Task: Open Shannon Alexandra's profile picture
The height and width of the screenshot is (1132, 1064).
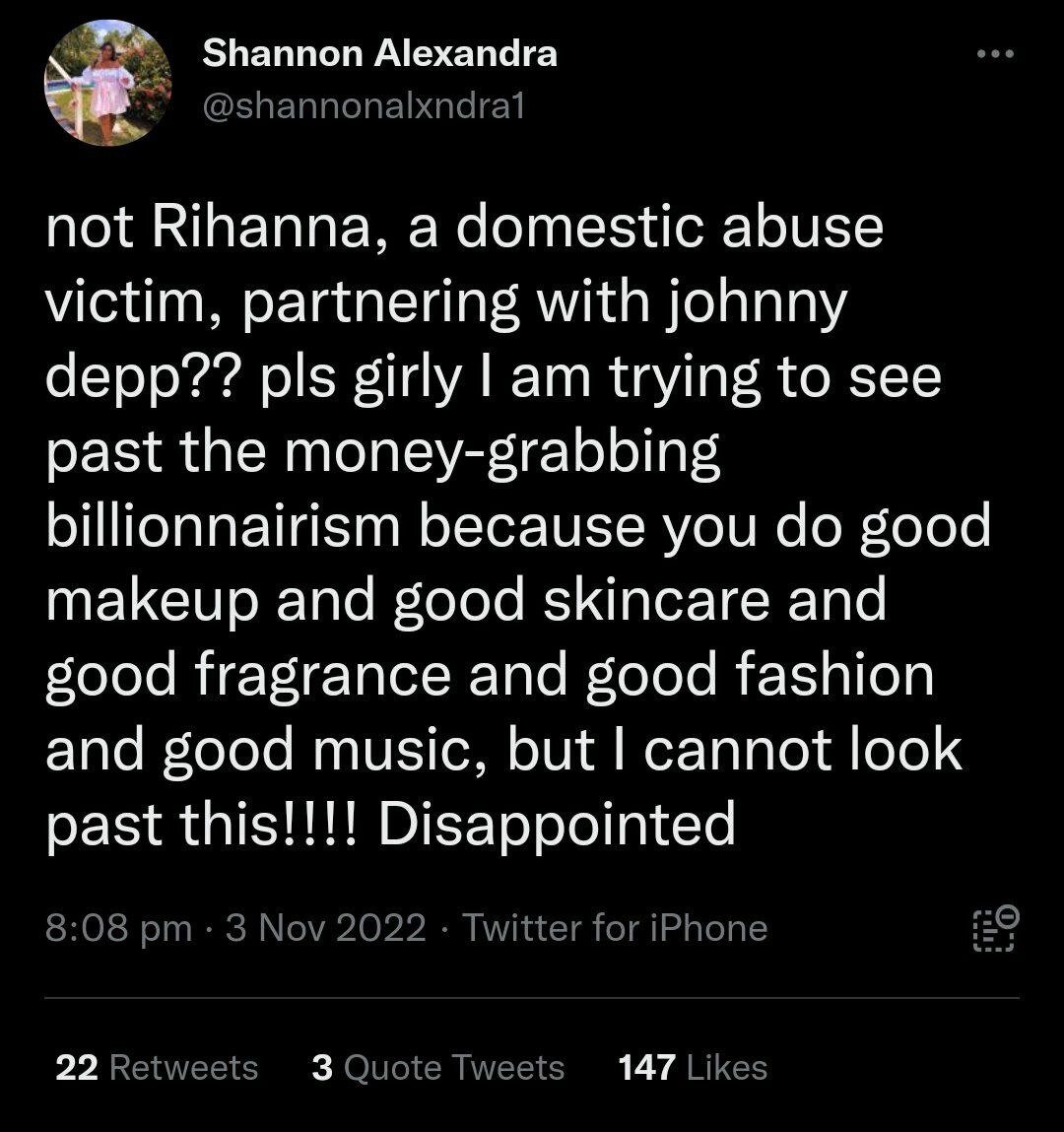Action: tap(108, 83)
